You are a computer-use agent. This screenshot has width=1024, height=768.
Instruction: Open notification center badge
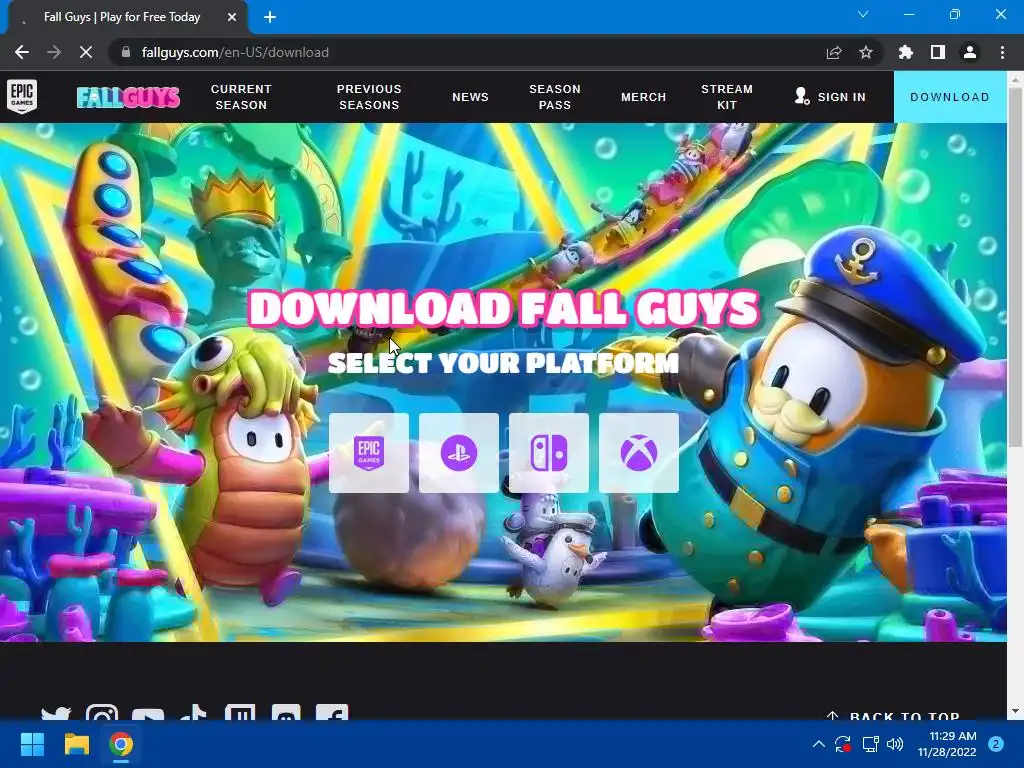(x=996, y=744)
